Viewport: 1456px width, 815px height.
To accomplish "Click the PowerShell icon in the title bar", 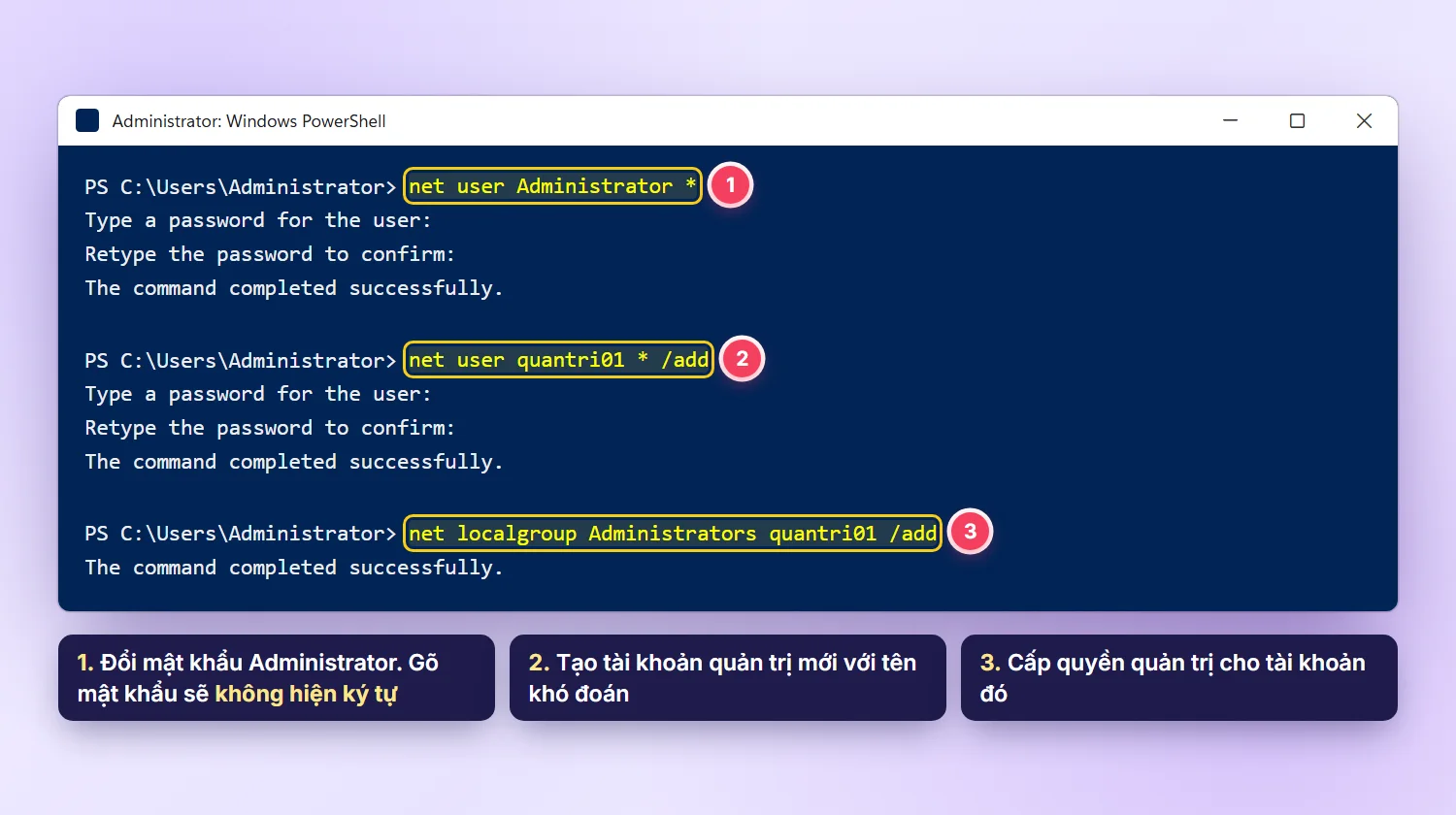I will (x=87, y=120).
